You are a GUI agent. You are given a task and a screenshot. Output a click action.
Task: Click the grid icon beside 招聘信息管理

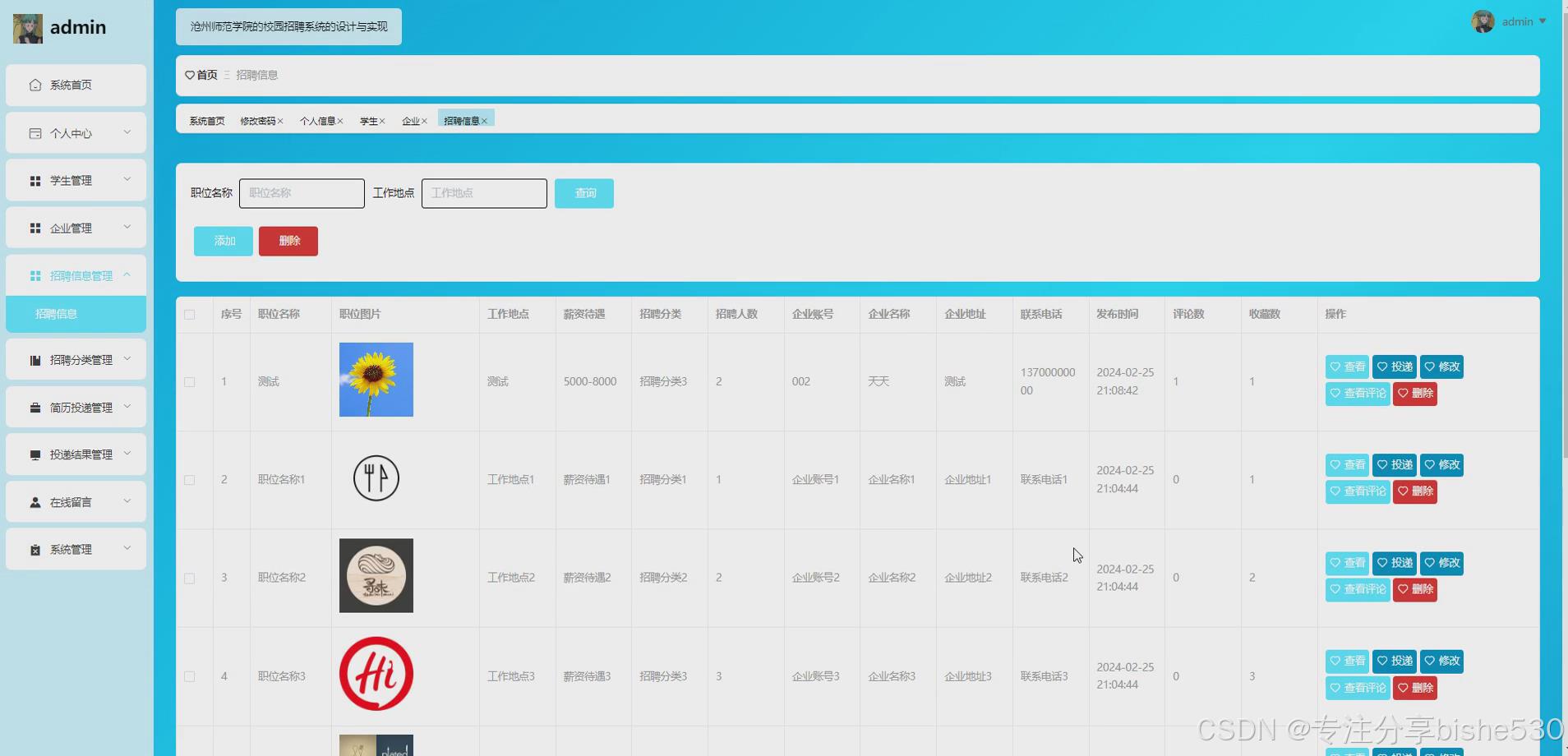pyautogui.click(x=35, y=276)
